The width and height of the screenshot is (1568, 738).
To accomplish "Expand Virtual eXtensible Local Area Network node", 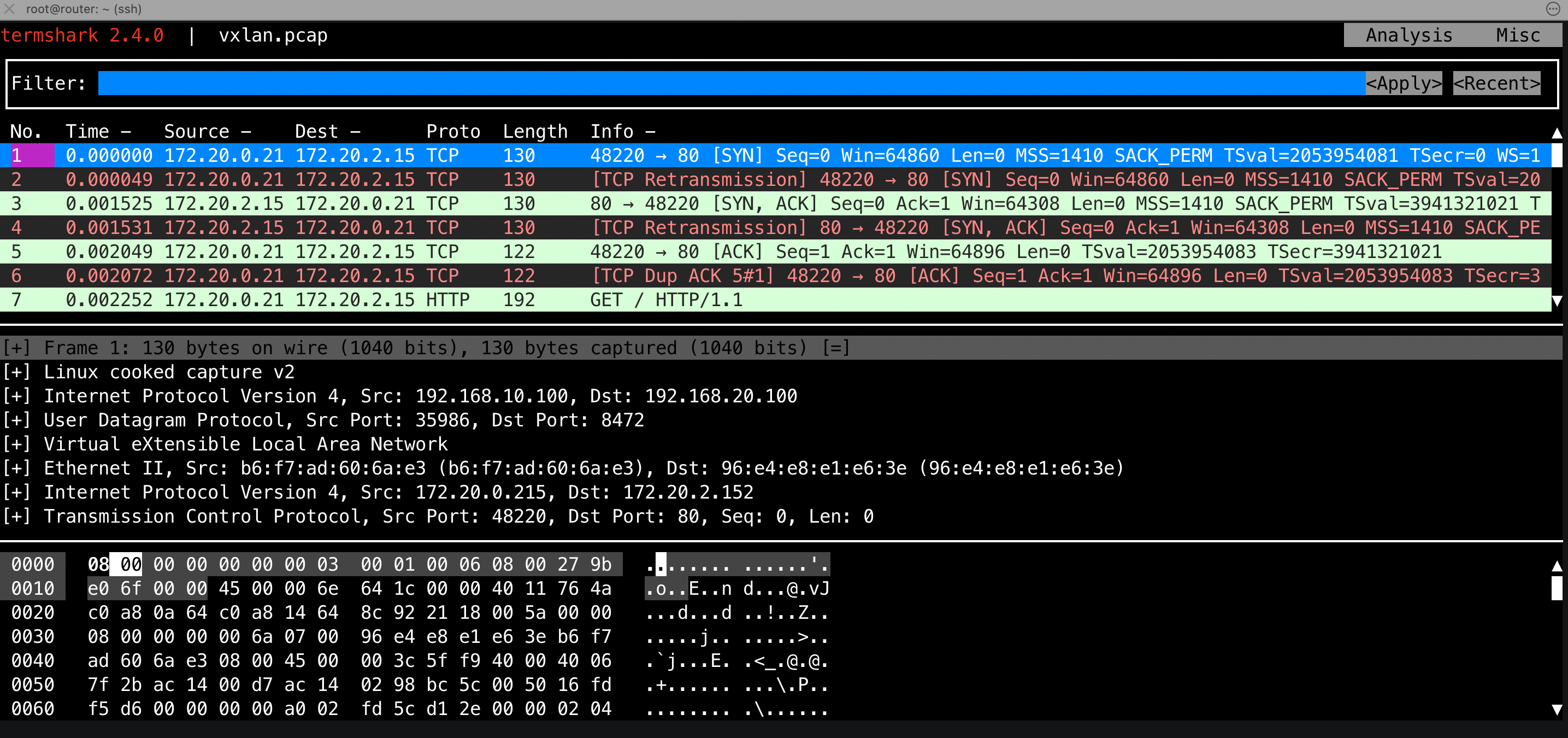I will click(16, 444).
